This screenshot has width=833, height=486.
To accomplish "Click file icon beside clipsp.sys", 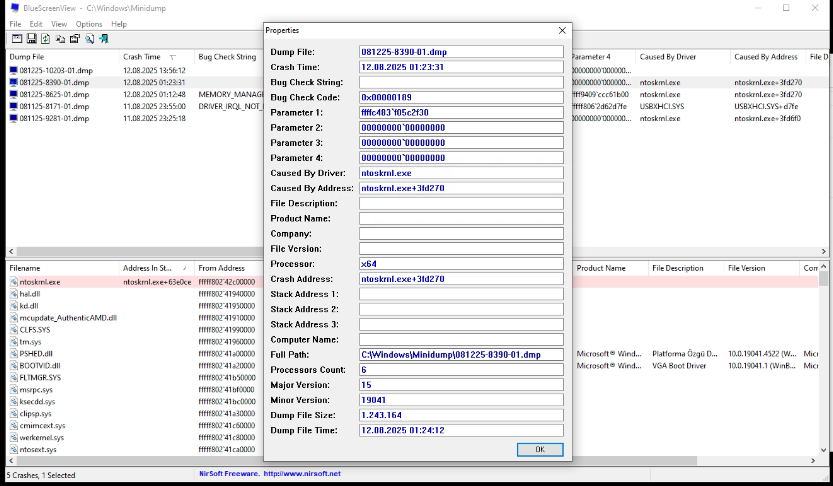I will pos(14,413).
